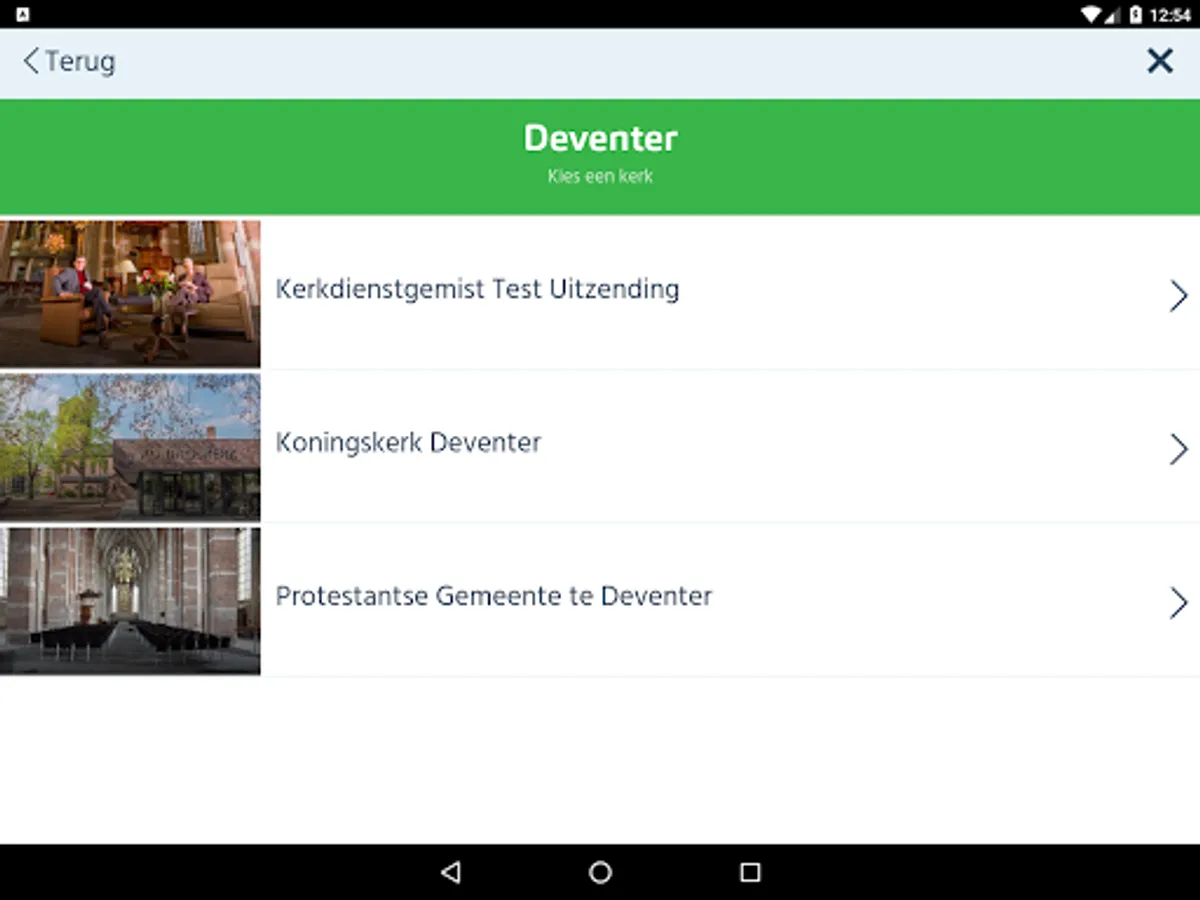Tap the Android home circle icon

[x=600, y=872]
